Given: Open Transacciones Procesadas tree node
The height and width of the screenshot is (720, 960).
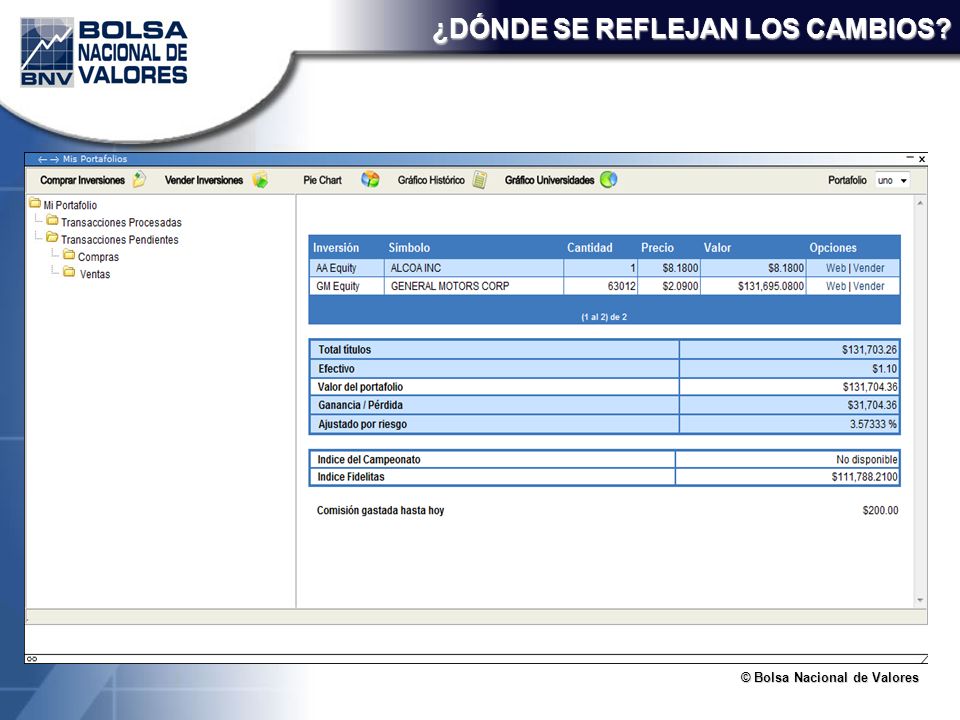Looking at the screenshot, I should [x=121, y=222].
